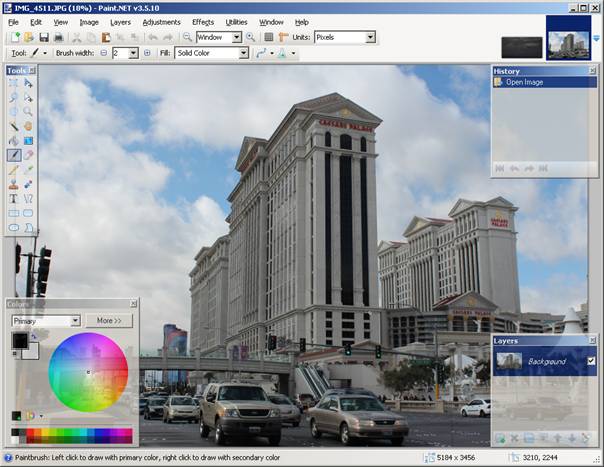Screen dimensions: 604x467
Task: Click the More >> button in Colors
Action: tap(109, 321)
